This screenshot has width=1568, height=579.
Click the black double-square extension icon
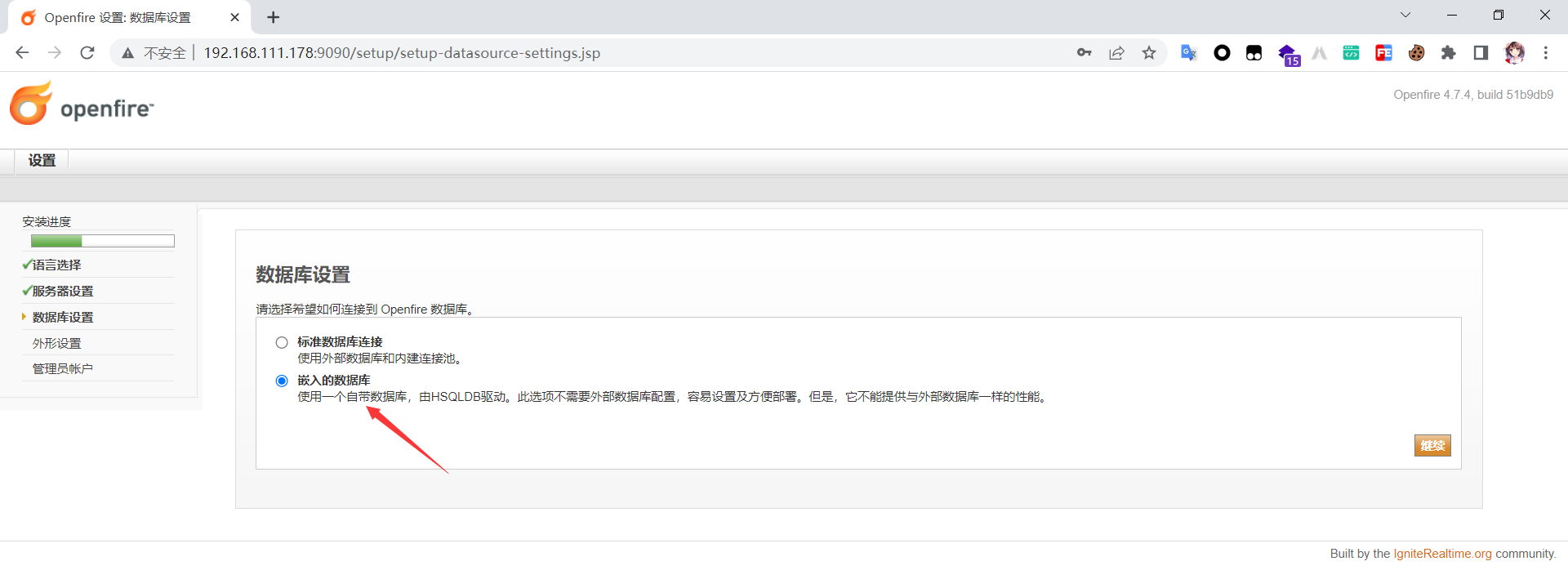(1254, 53)
